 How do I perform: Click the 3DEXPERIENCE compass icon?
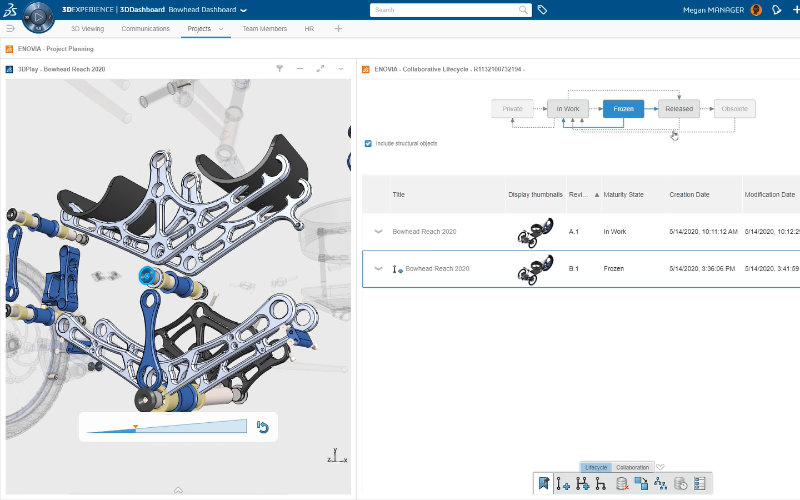pyautogui.click(x=36, y=15)
